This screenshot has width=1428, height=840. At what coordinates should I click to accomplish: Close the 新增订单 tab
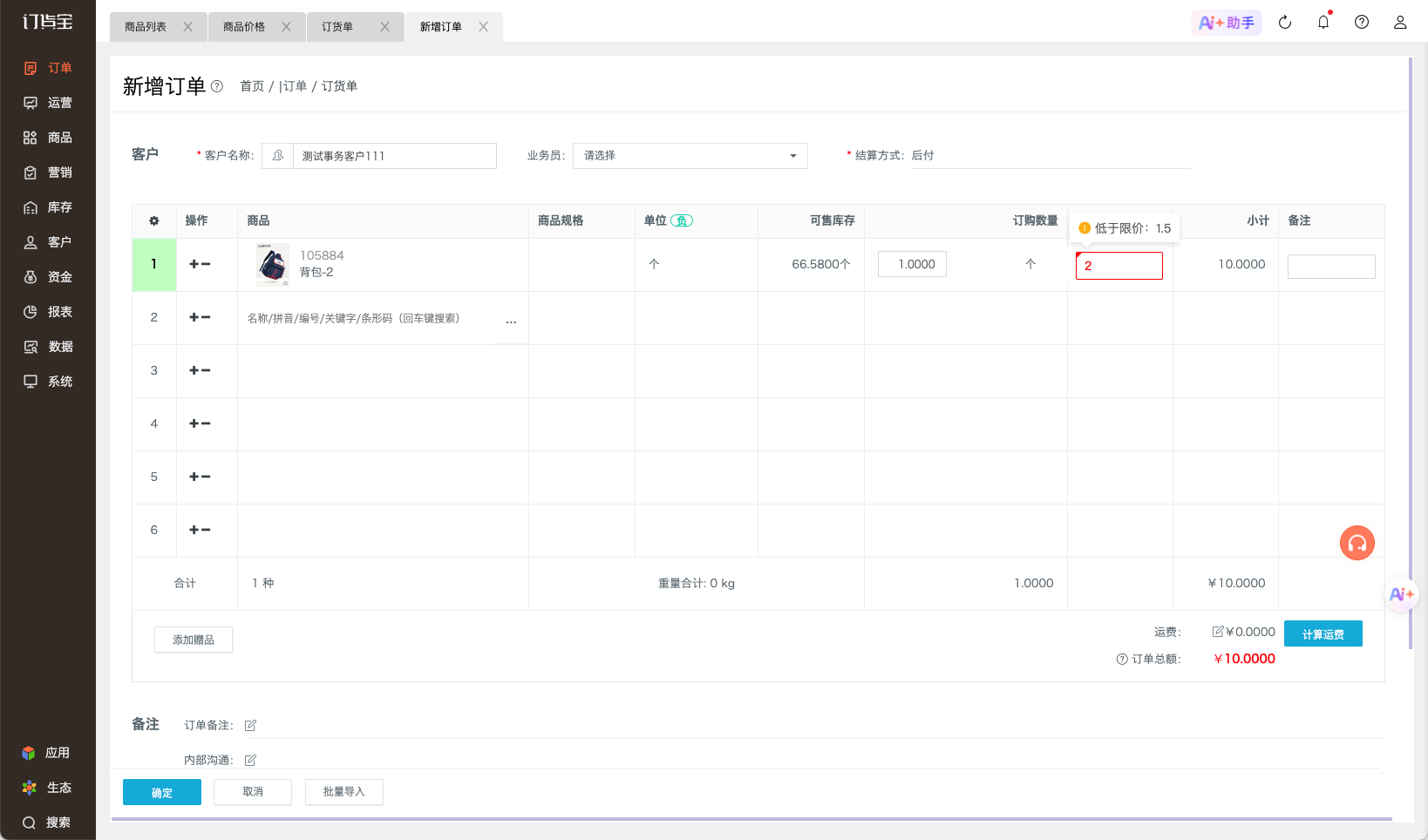483,27
